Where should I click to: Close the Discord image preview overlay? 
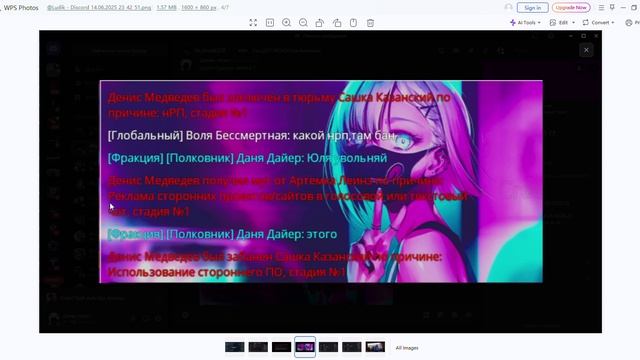(x=586, y=50)
